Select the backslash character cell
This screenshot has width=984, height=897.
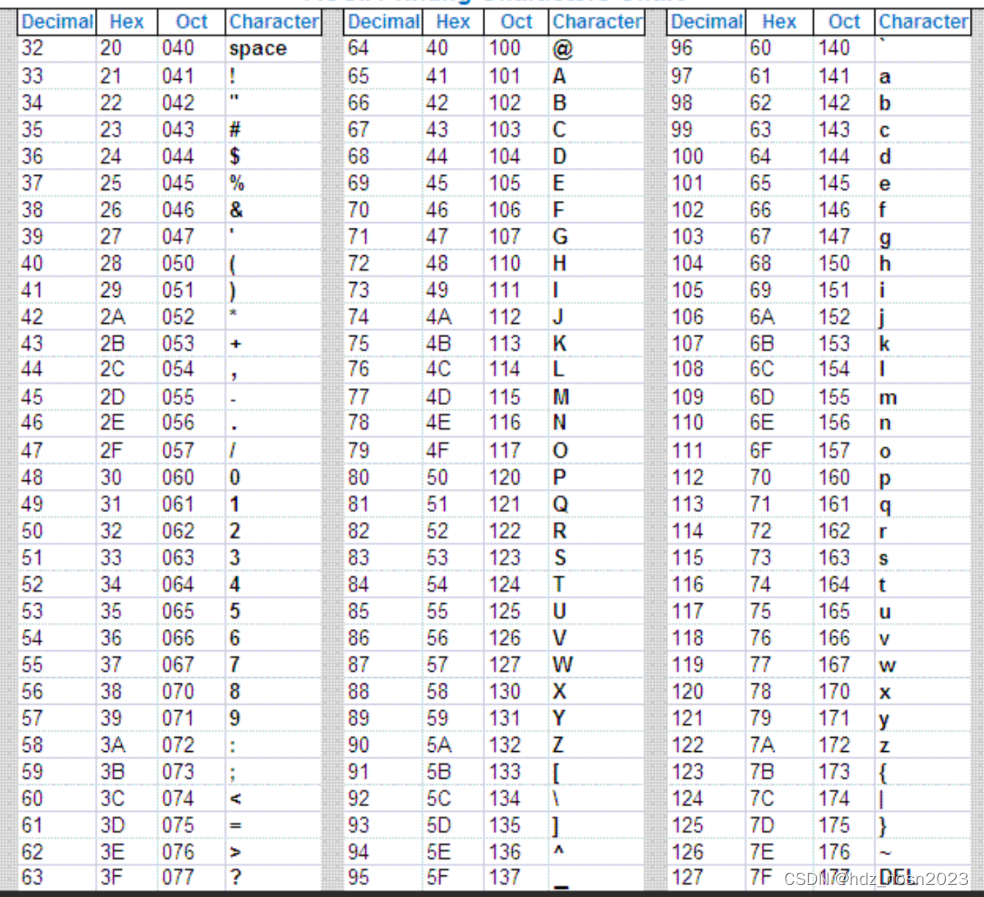(x=596, y=798)
